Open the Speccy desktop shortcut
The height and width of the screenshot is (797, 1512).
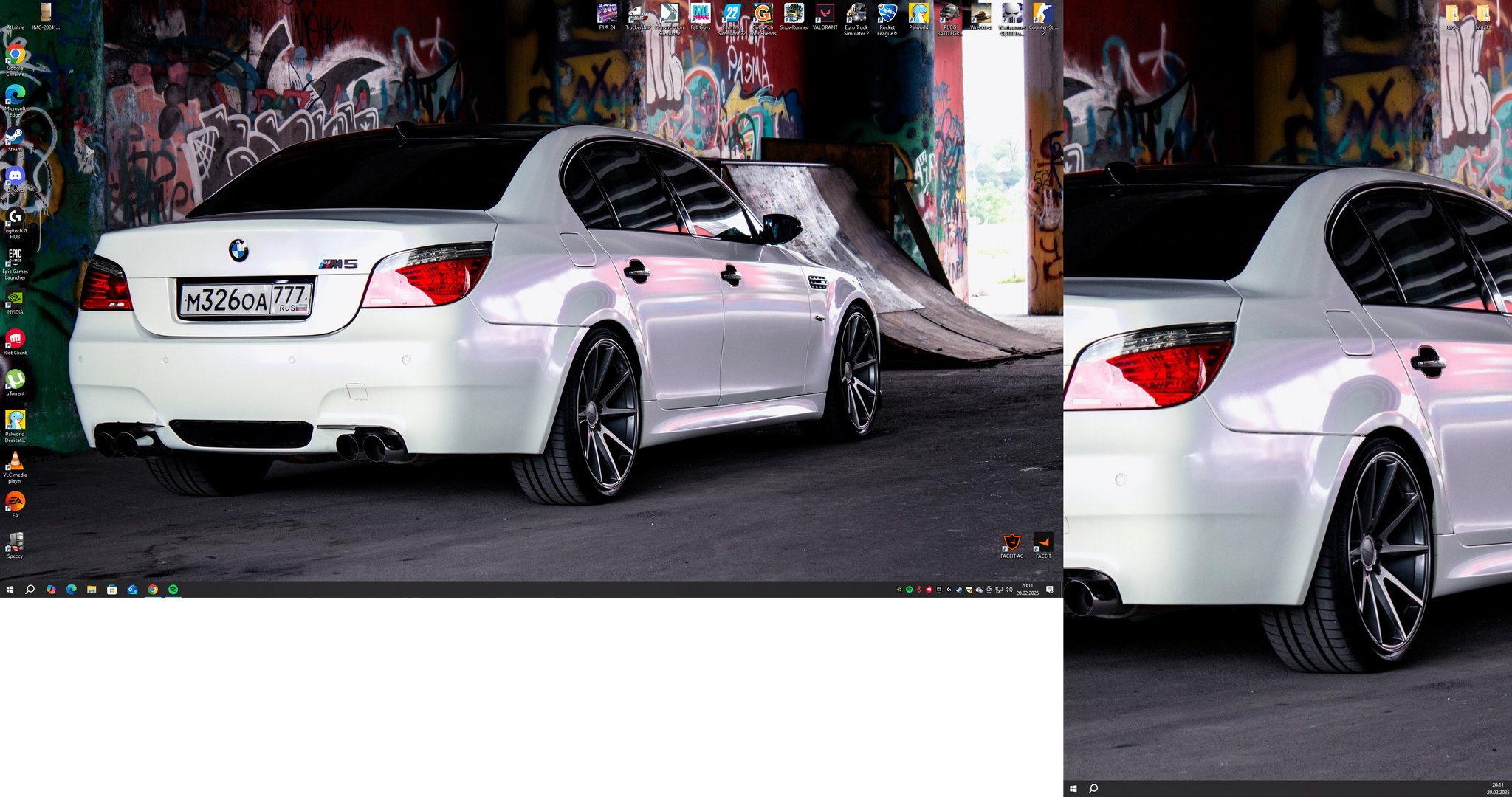click(15, 546)
